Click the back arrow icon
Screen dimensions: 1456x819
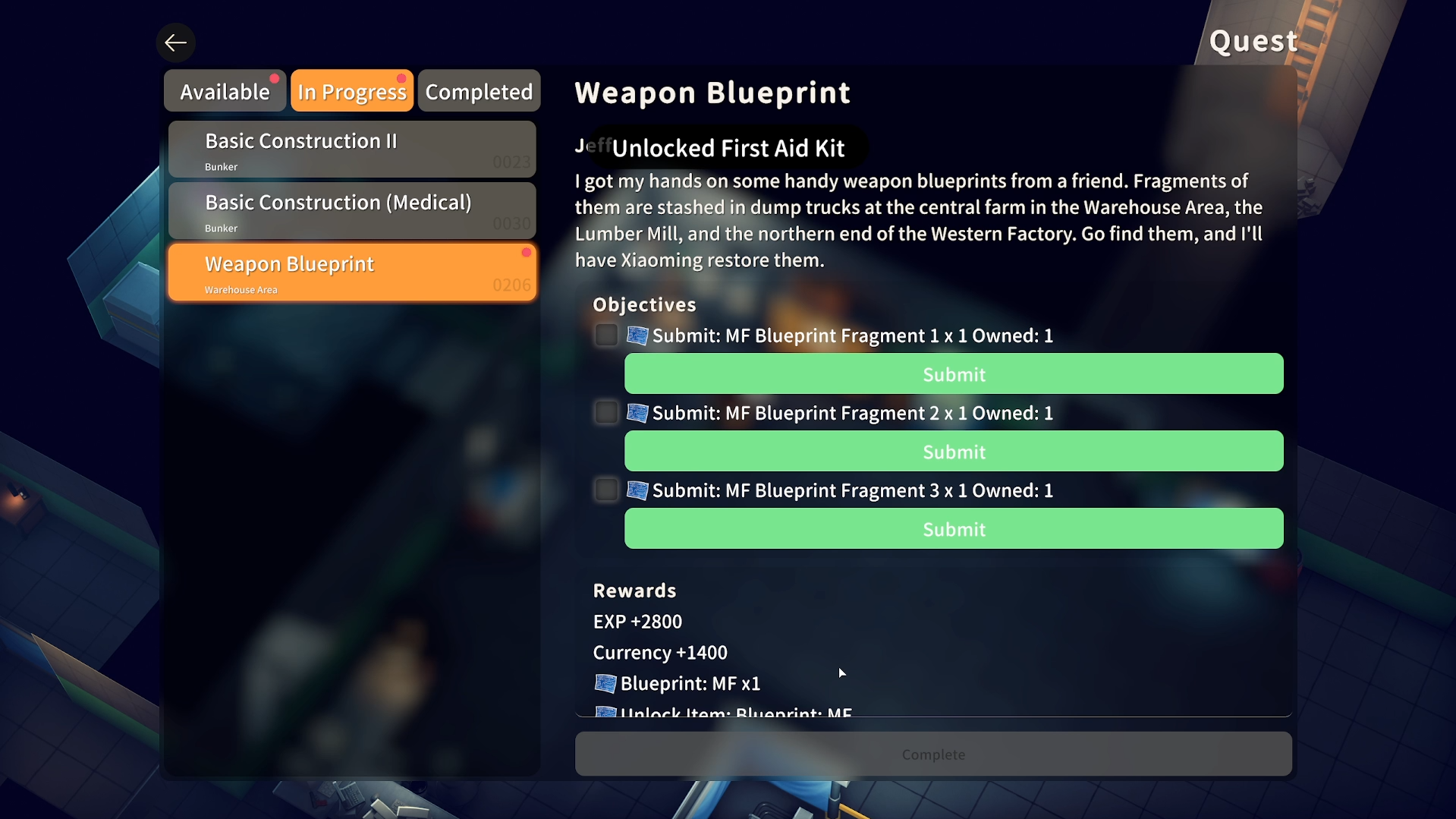[175, 43]
